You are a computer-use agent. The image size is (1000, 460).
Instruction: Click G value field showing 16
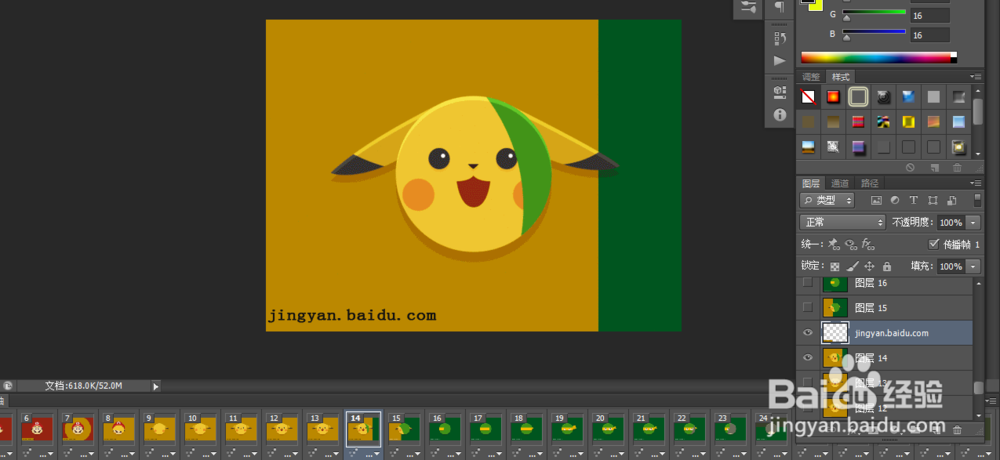(930, 15)
